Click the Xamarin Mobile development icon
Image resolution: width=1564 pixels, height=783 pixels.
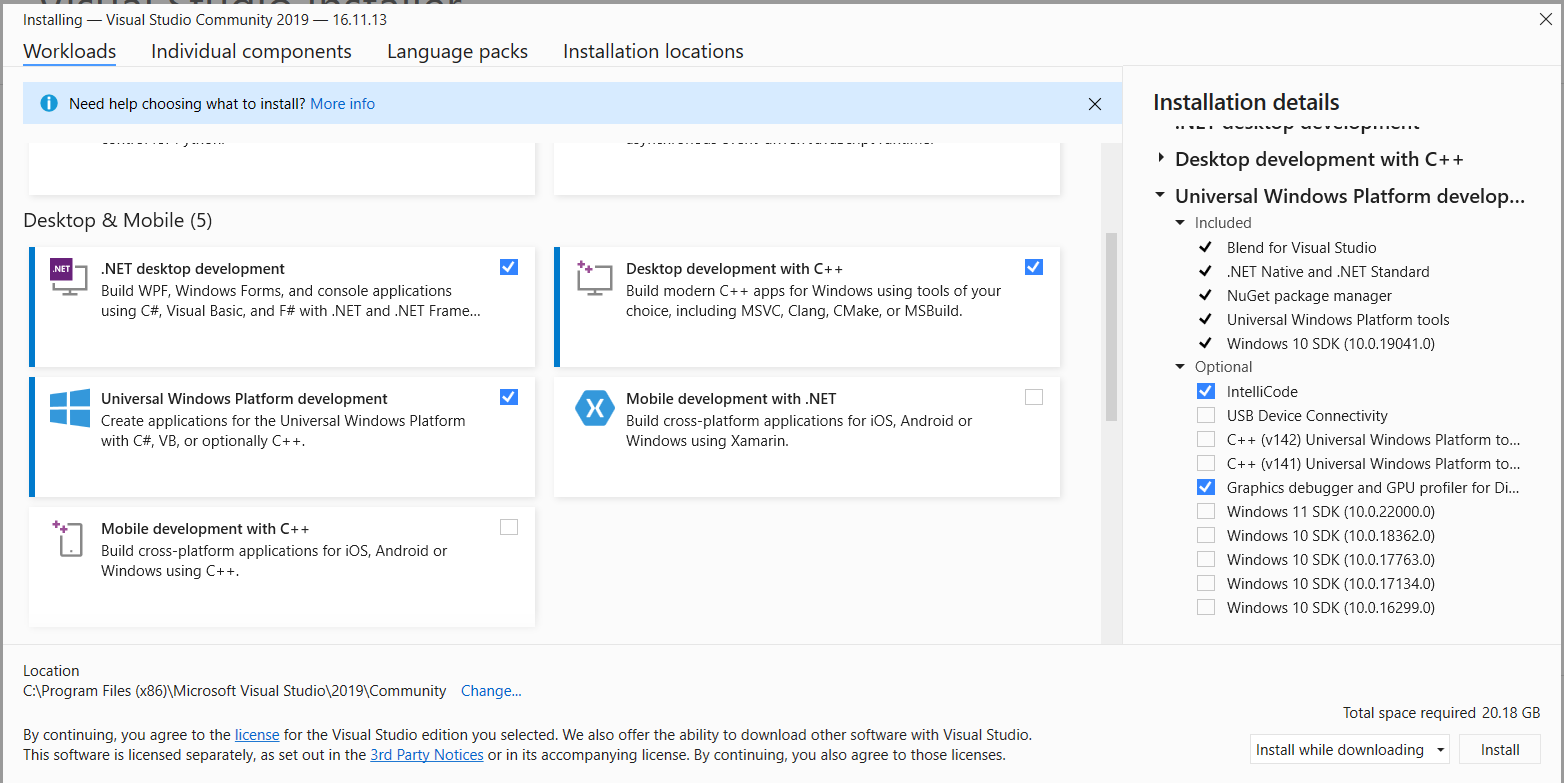594,407
